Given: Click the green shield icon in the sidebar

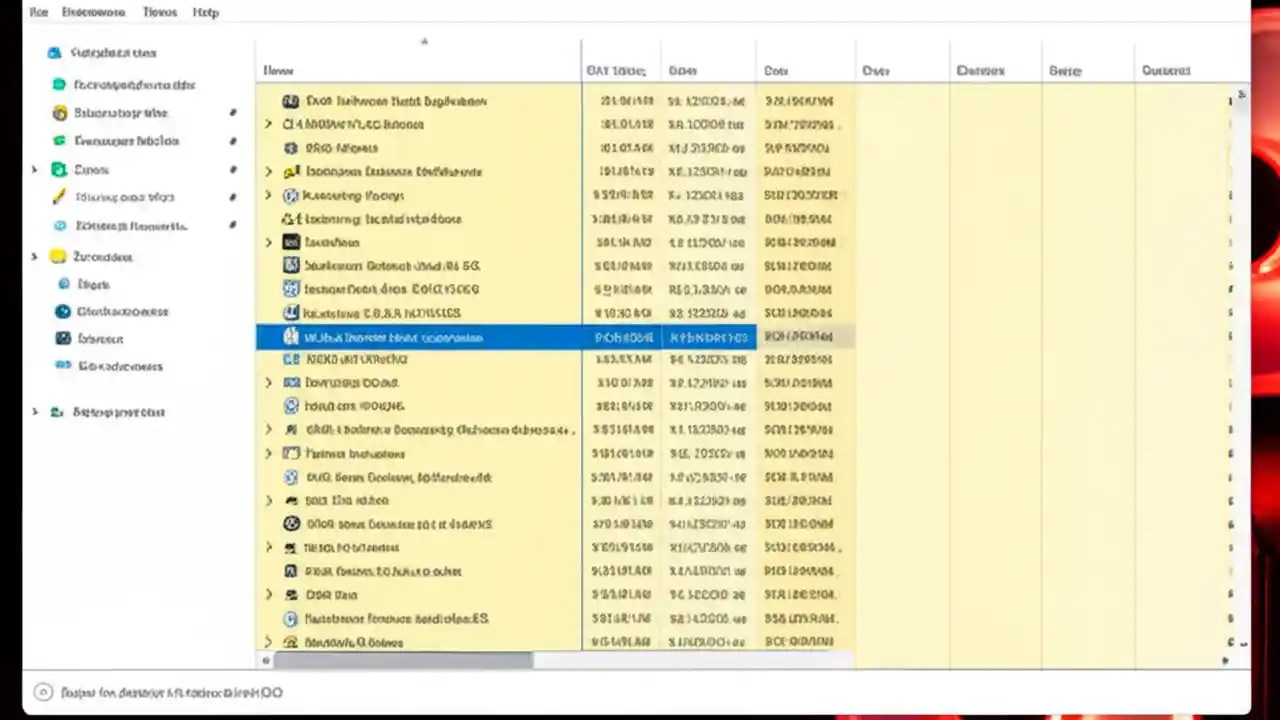Looking at the screenshot, I should point(57,140).
